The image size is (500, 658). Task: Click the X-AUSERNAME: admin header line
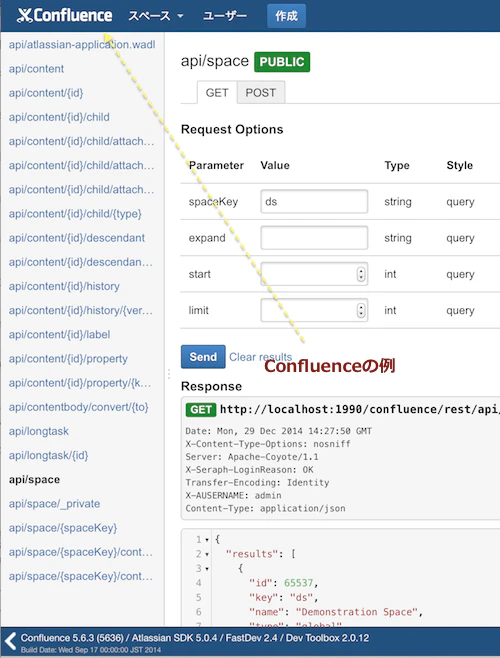click(x=233, y=495)
